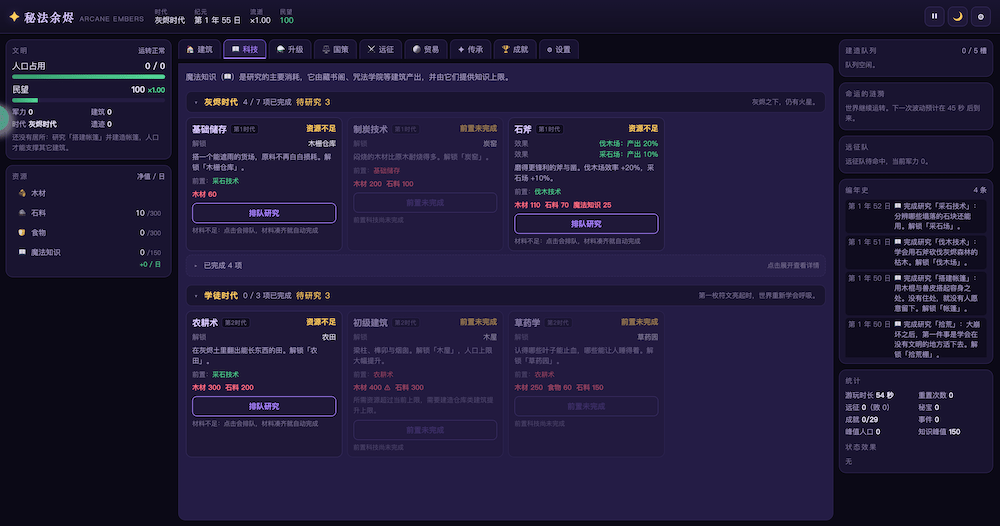Click the 游玩时长 54 秒 stat
Image resolution: width=1000 pixels, height=526 pixels.
point(869,395)
